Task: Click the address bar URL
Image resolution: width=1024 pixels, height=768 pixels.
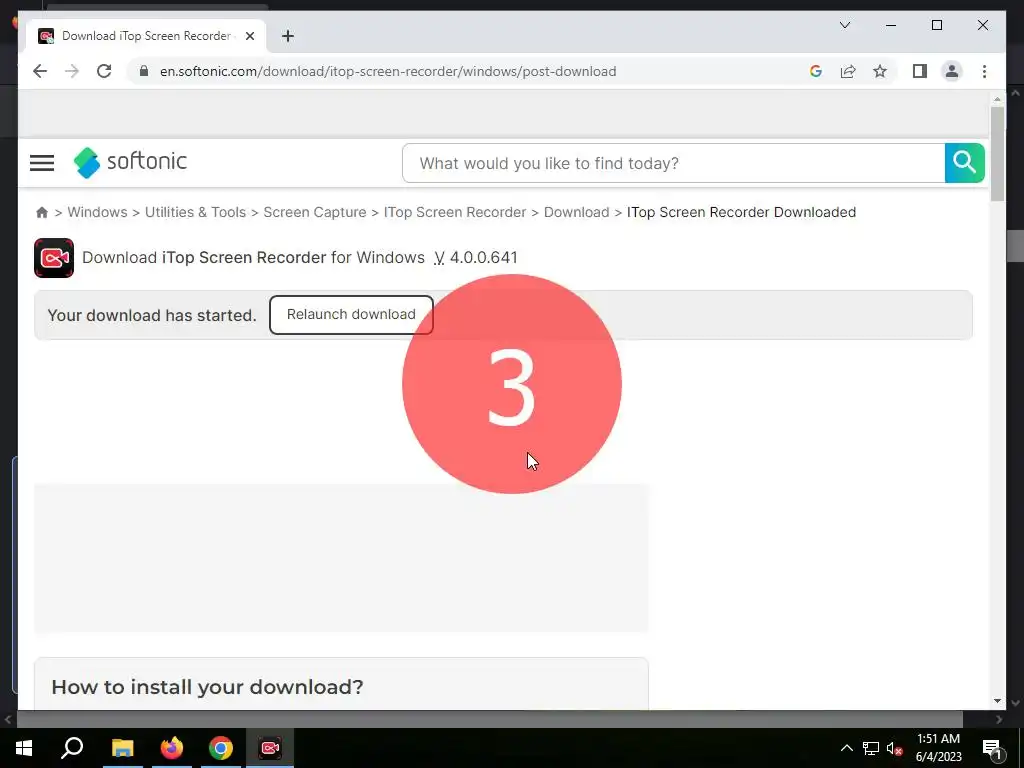Action: [x=388, y=71]
